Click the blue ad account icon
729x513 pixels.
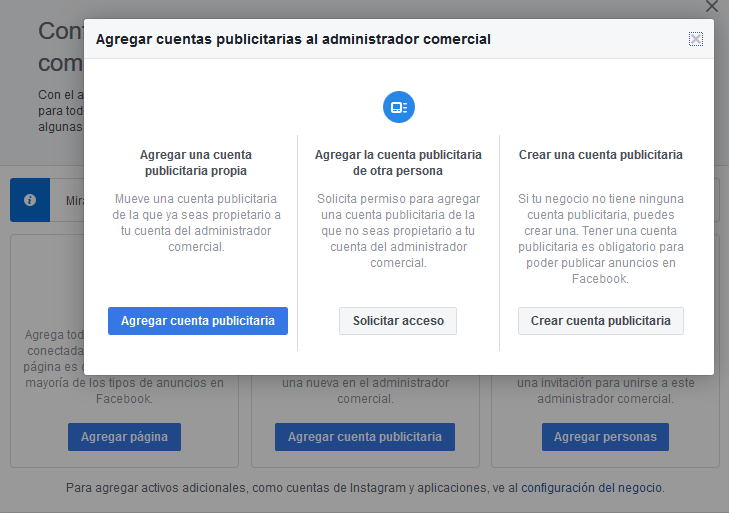click(x=398, y=107)
